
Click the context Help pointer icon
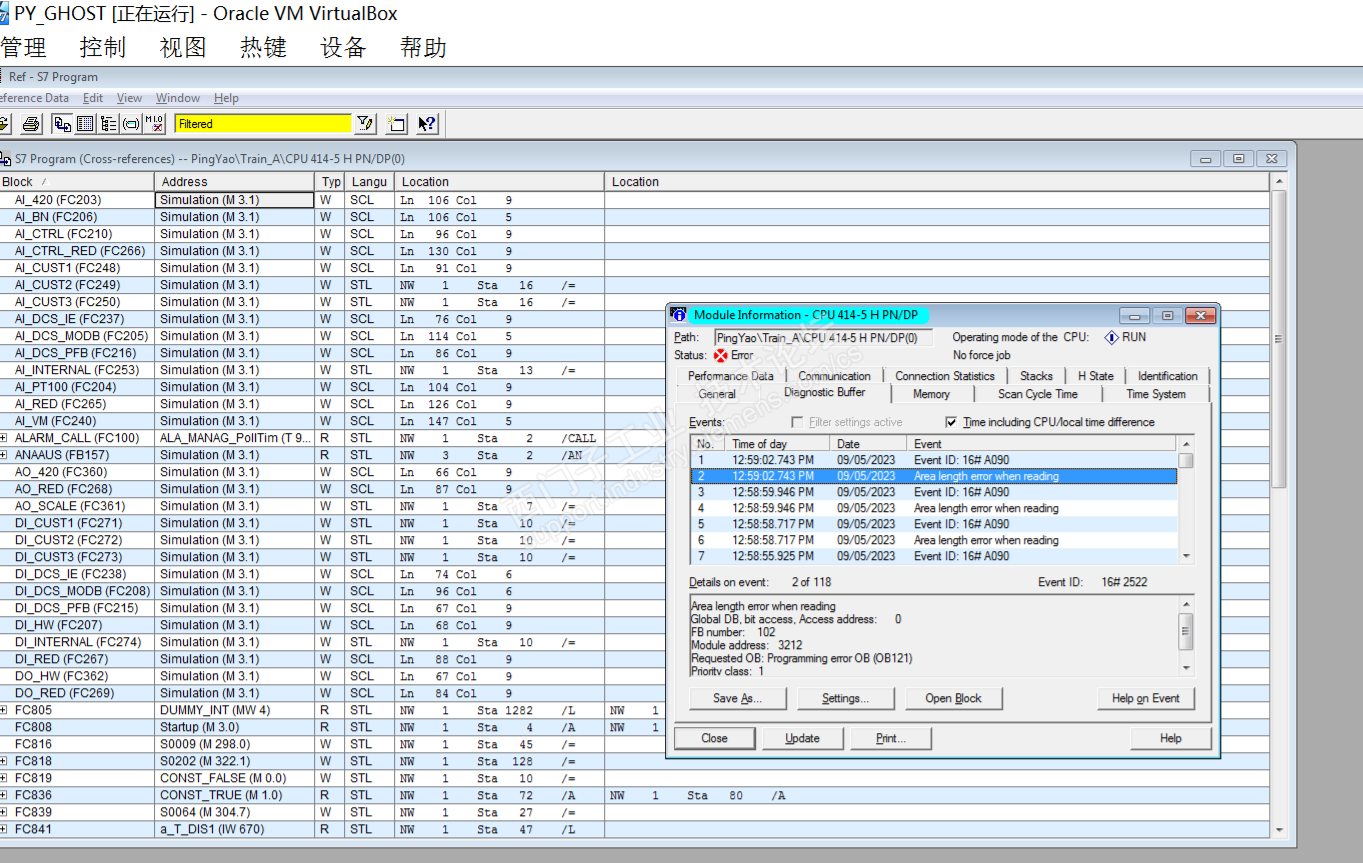point(427,124)
